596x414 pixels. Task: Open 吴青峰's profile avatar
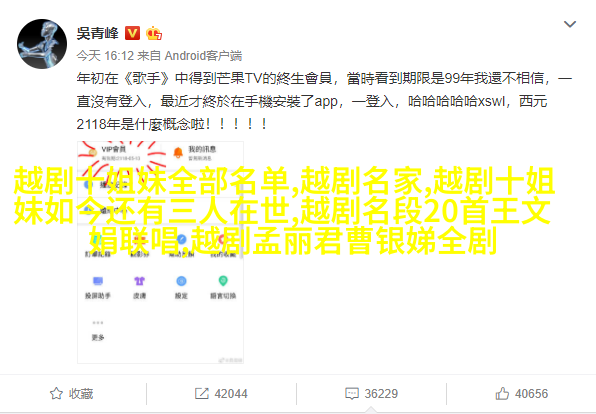coord(42,44)
